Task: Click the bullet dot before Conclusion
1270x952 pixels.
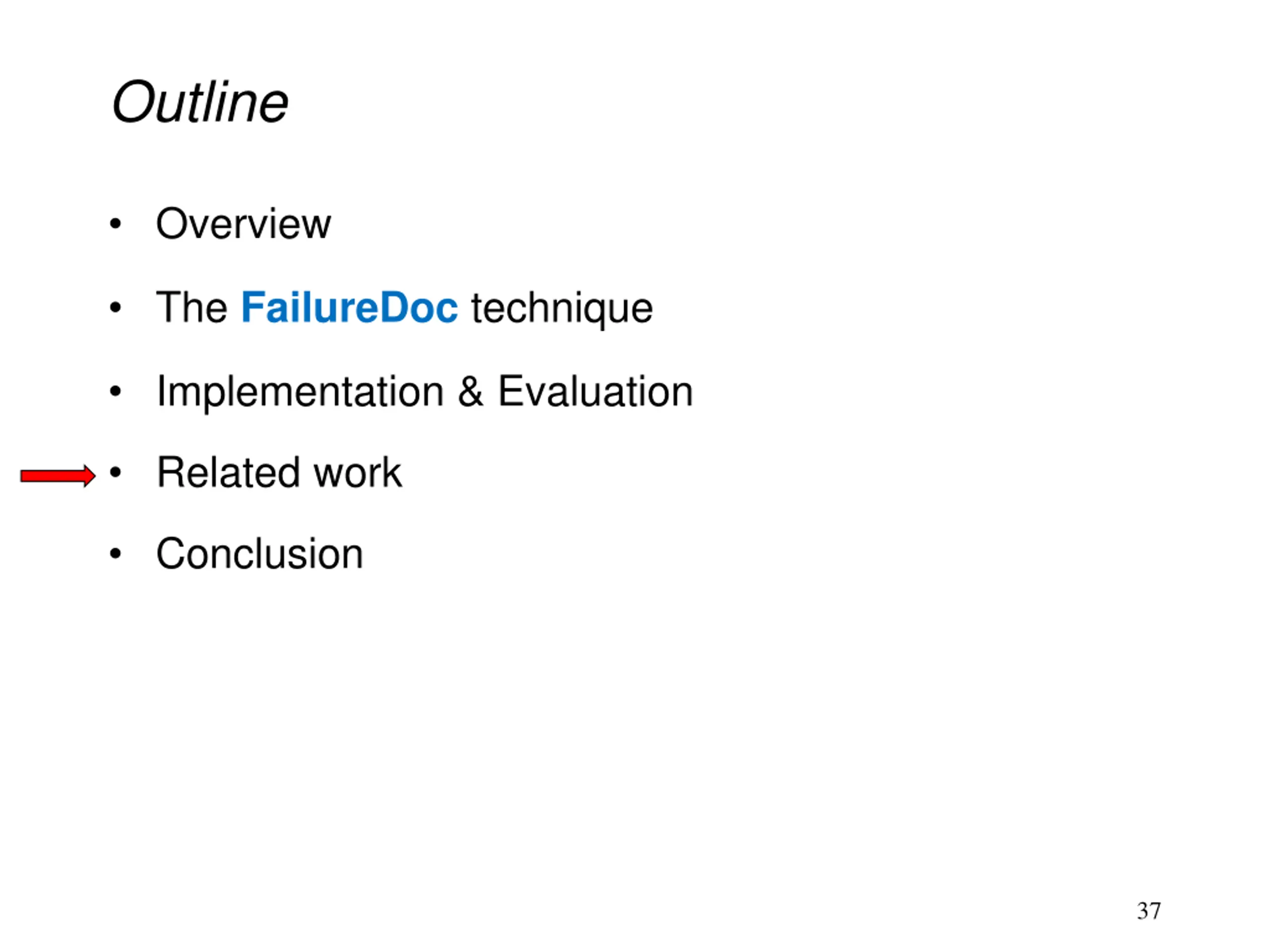Action: point(116,554)
